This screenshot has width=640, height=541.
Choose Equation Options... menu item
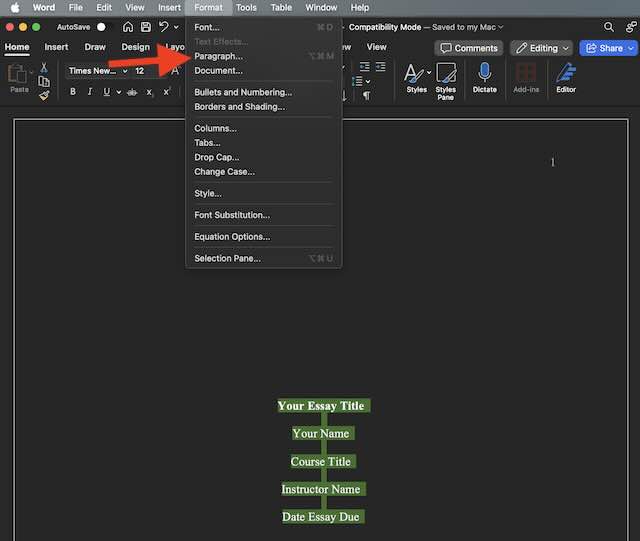(264, 237)
